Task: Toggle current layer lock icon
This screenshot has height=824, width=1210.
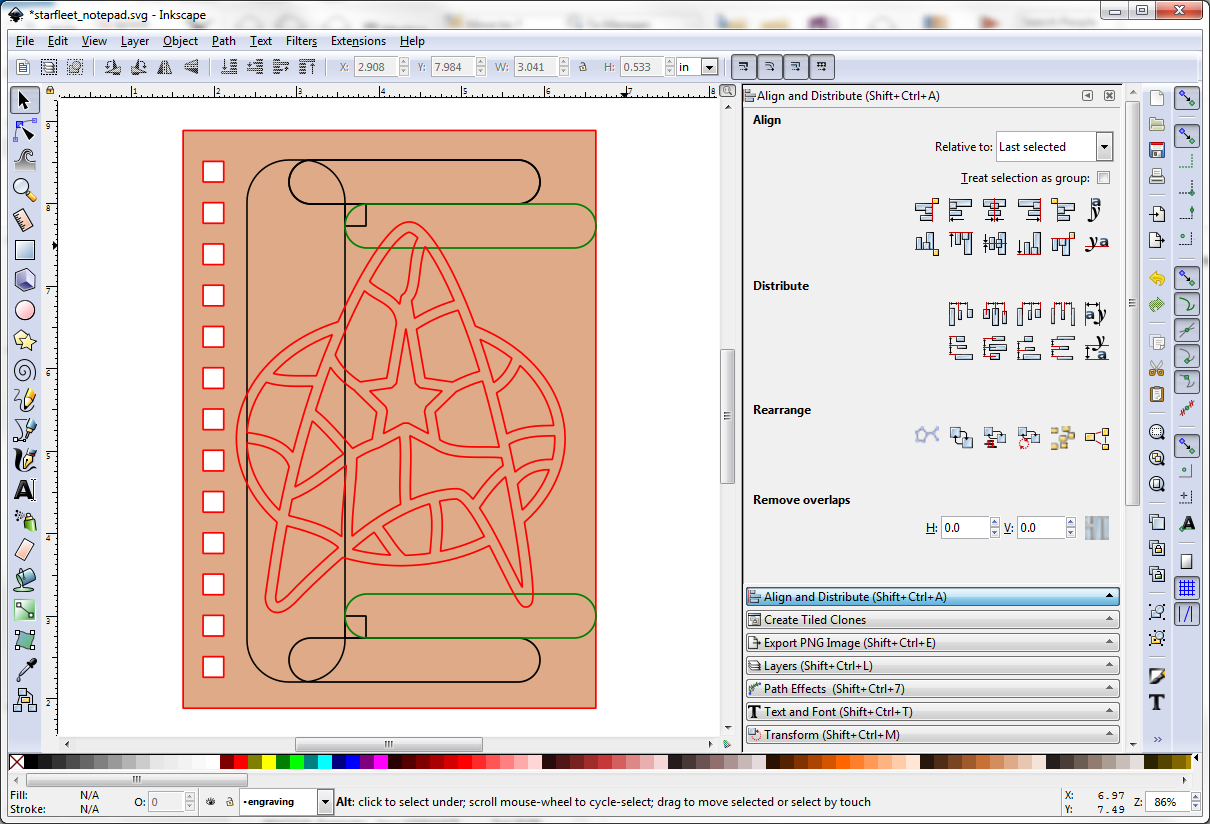Action: pos(229,802)
